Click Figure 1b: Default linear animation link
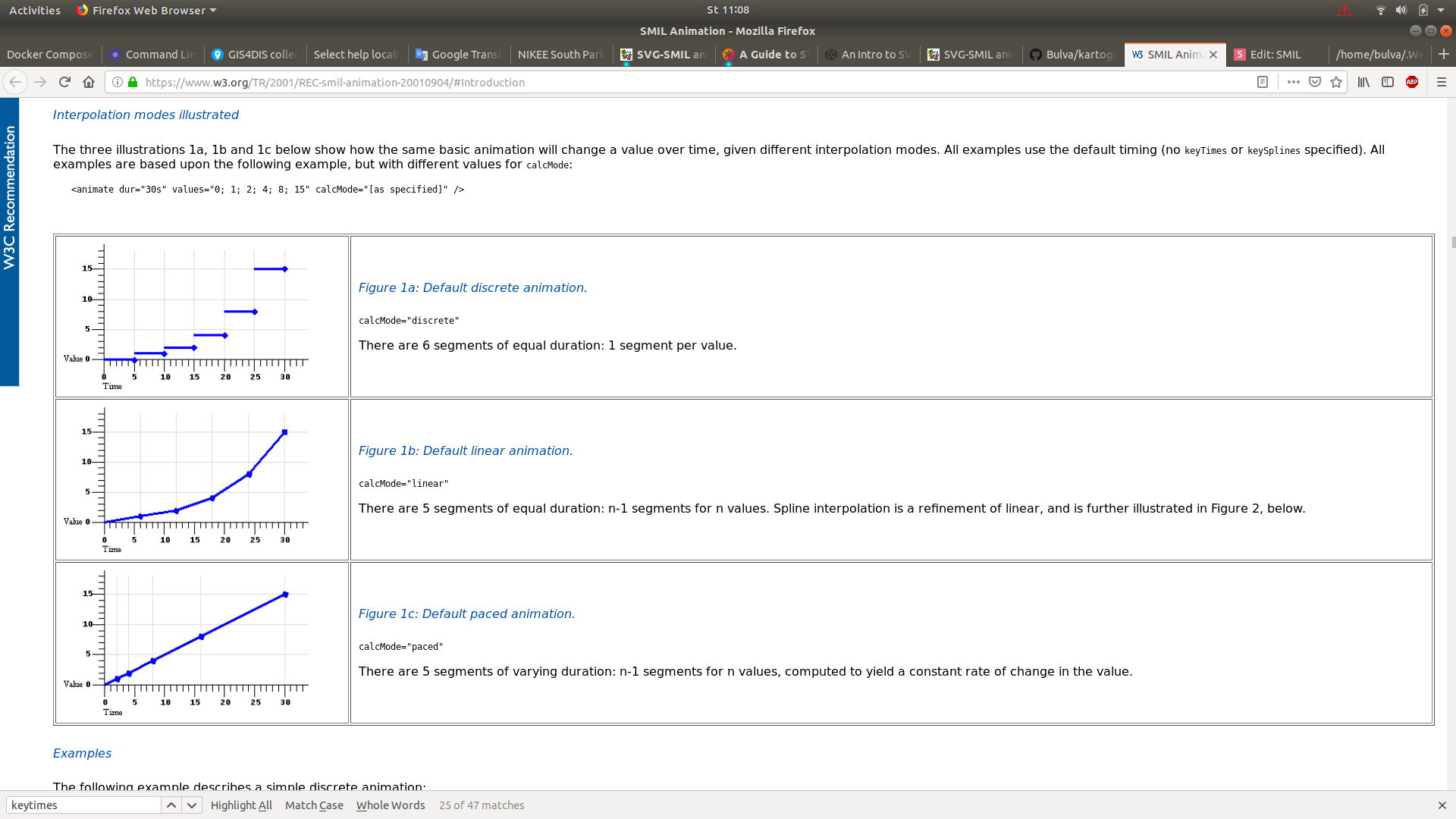Screen dimensions: 1456x819 [x=465, y=450]
